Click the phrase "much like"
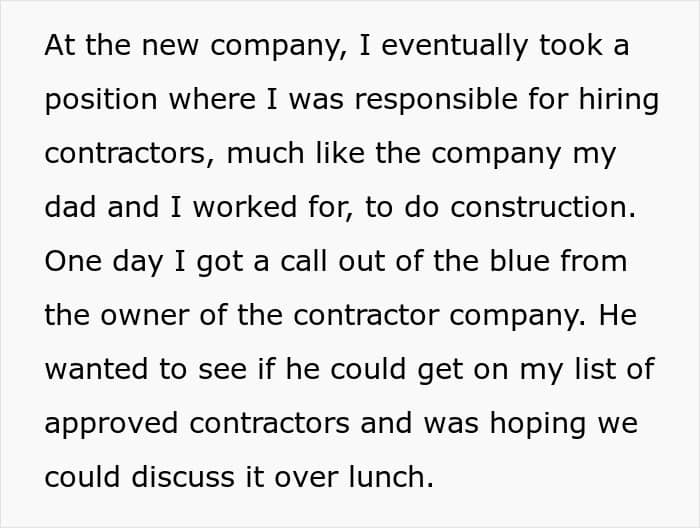The height and width of the screenshot is (528, 700). coord(296,153)
